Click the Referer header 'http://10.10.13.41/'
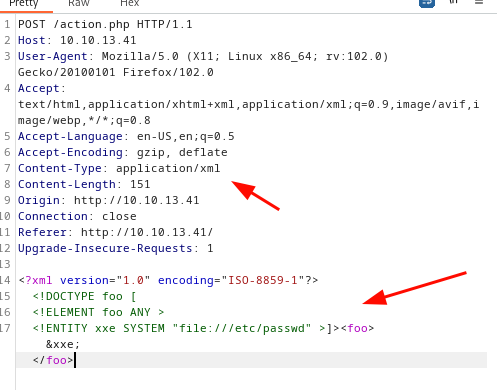497x390 pixels. (x=147, y=232)
